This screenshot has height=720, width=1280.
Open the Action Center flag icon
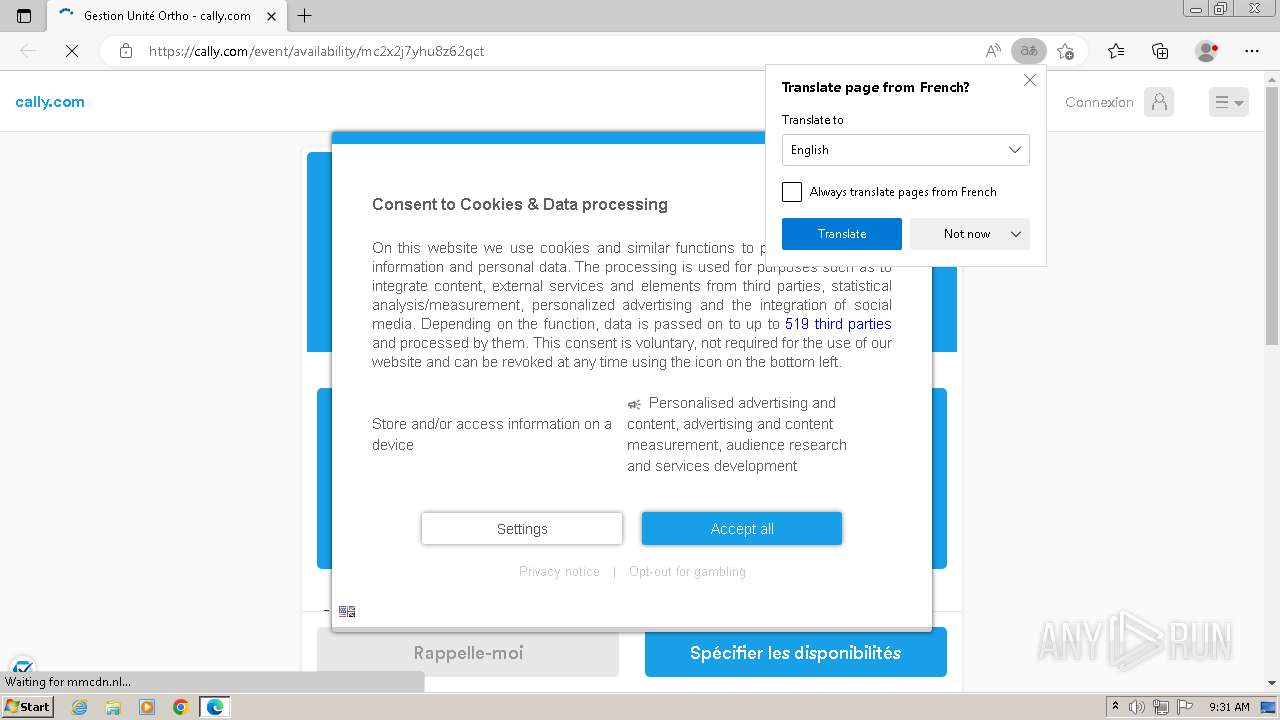[1185, 707]
